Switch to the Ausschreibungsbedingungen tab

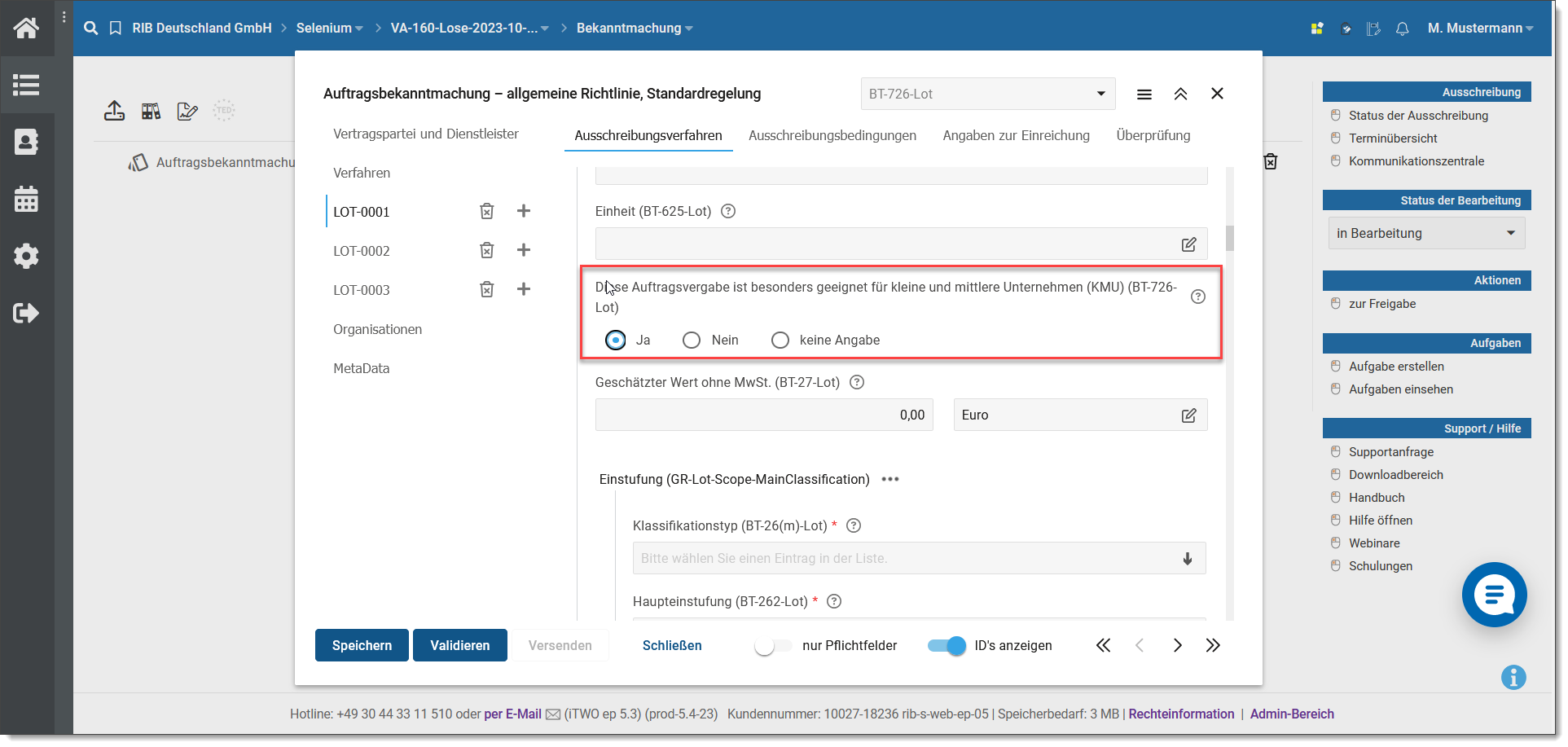click(x=832, y=135)
